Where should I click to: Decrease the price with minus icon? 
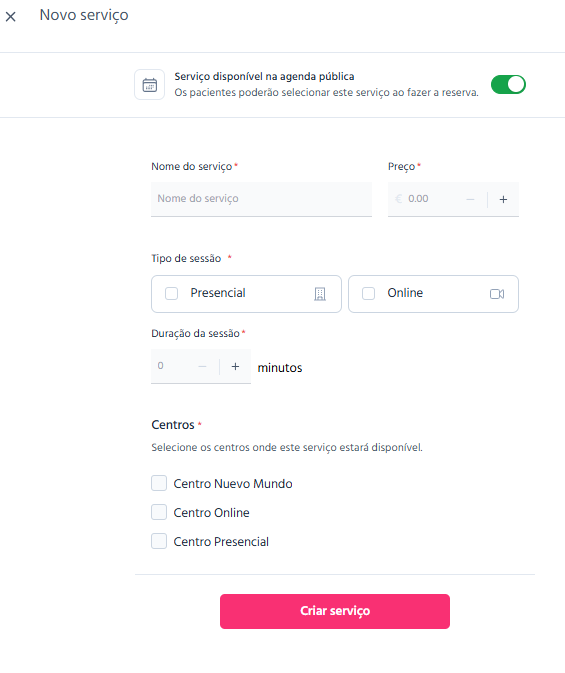point(470,199)
